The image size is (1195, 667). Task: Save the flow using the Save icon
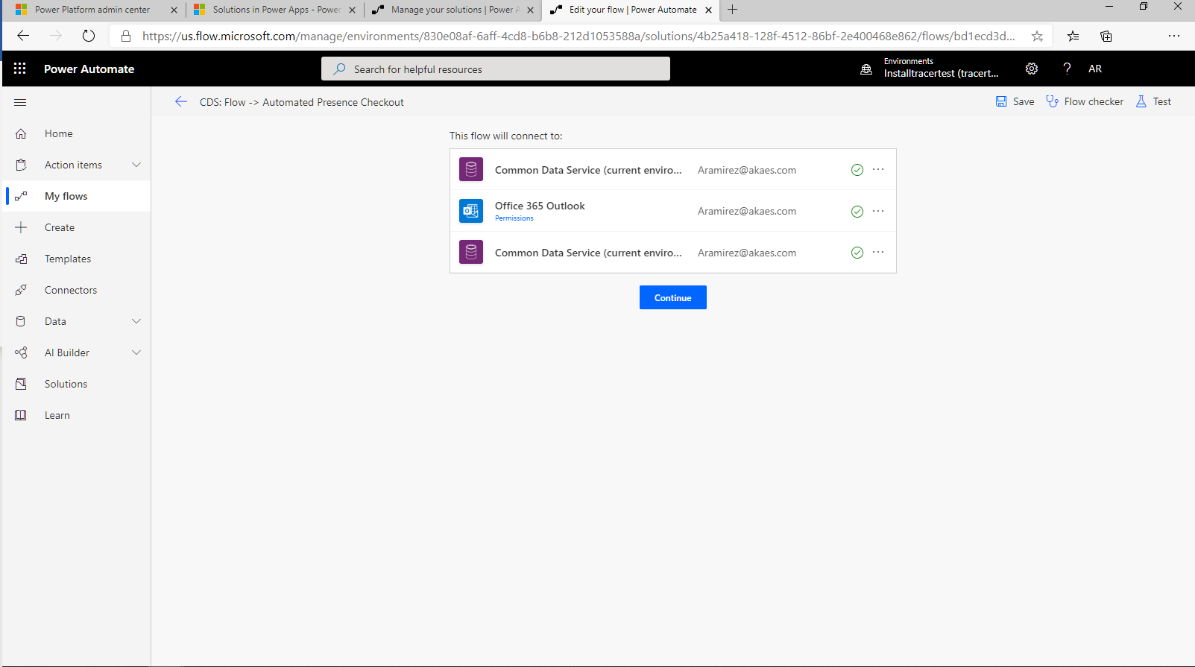point(1014,101)
